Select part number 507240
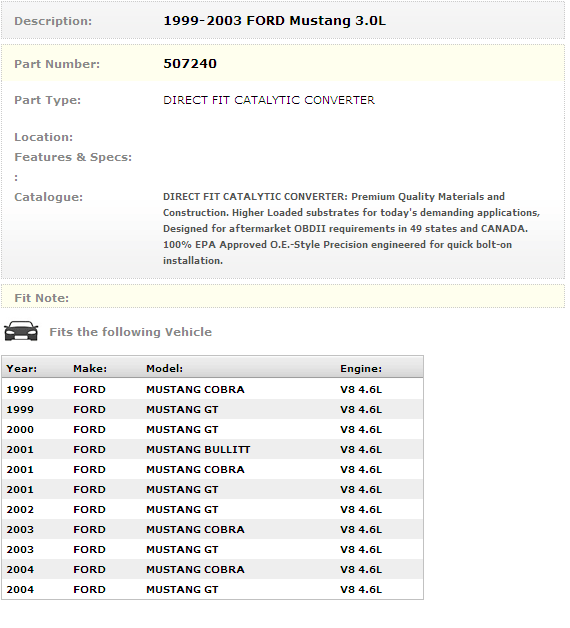 [x=190, y=64]
